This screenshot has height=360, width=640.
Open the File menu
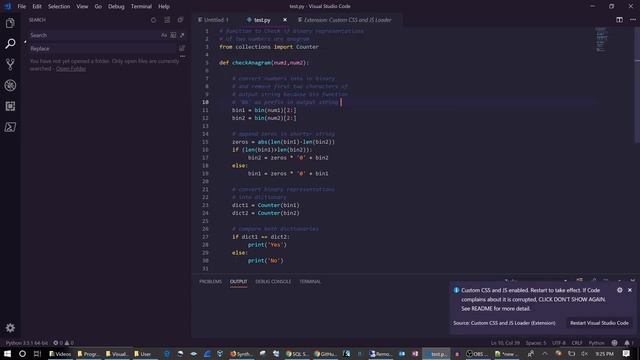tap(22, 7)
